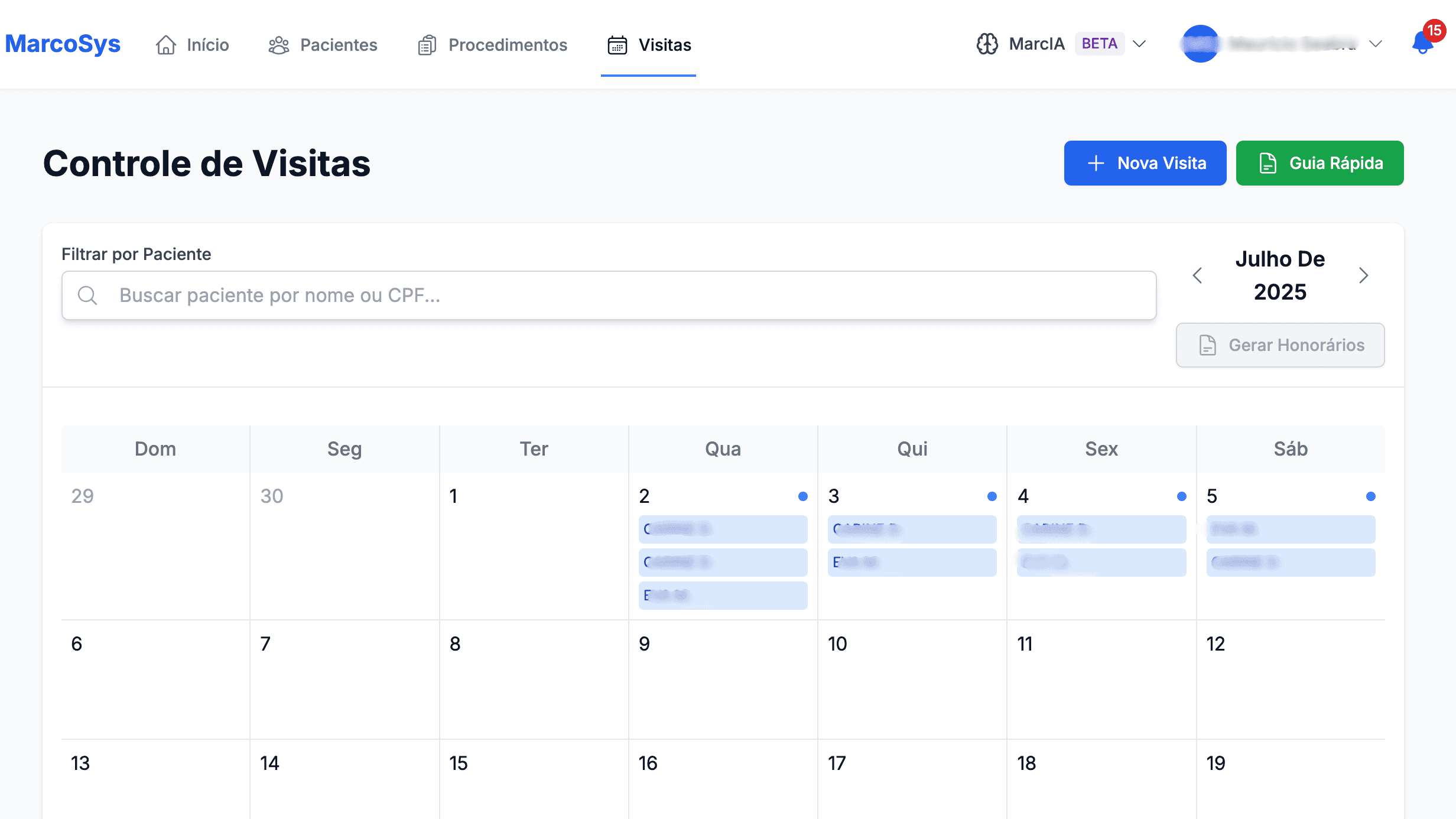Click the Início home icon

[x=166, y=45]
